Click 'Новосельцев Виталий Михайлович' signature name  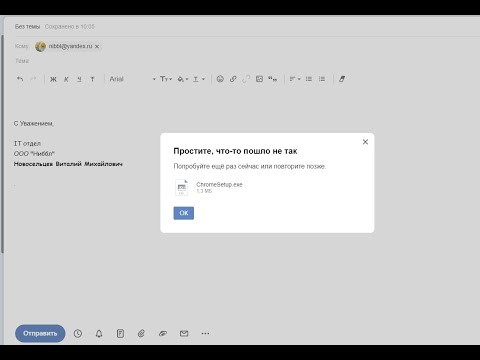point(68,164)
